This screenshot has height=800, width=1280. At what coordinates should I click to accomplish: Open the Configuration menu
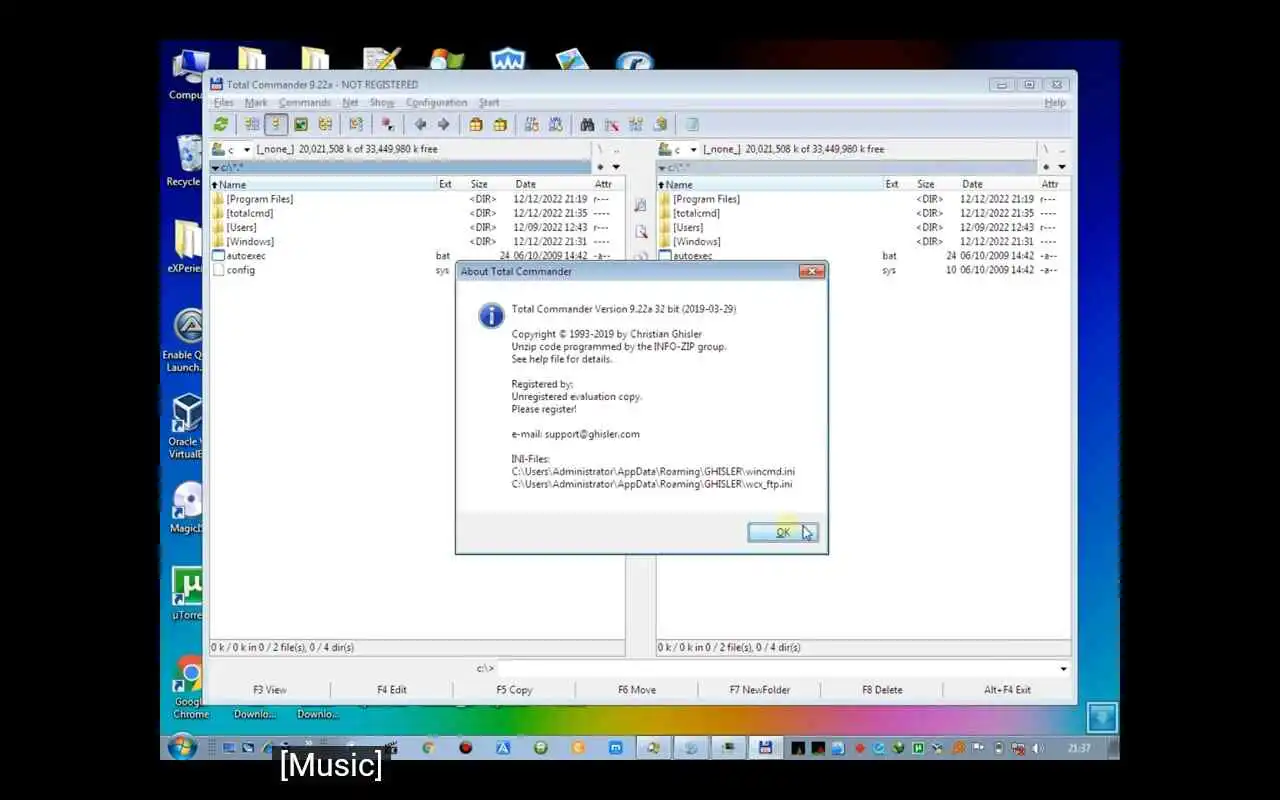(x=436, y=103)
